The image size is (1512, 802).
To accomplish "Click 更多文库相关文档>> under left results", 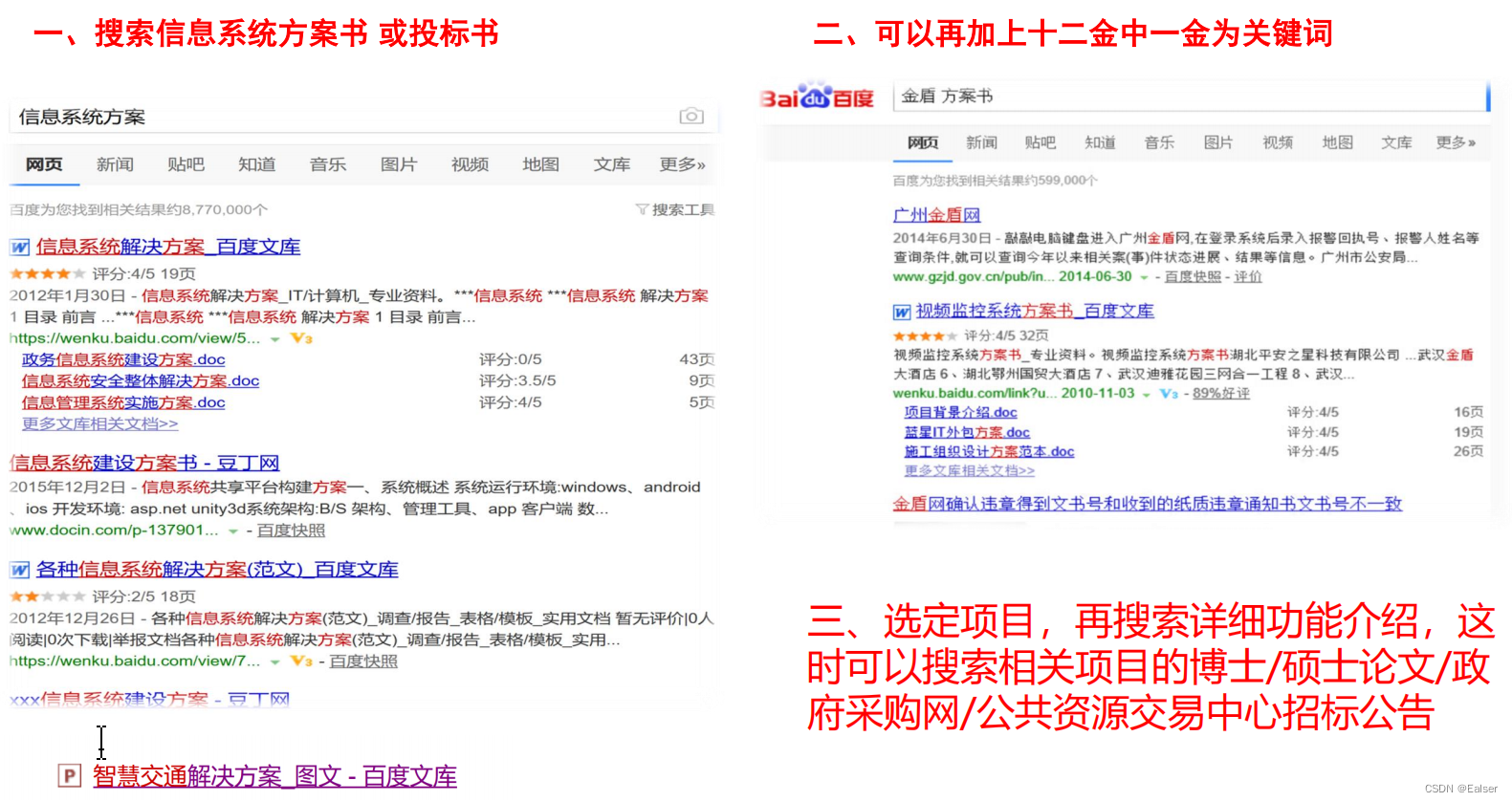I will (x=99, y=423).
